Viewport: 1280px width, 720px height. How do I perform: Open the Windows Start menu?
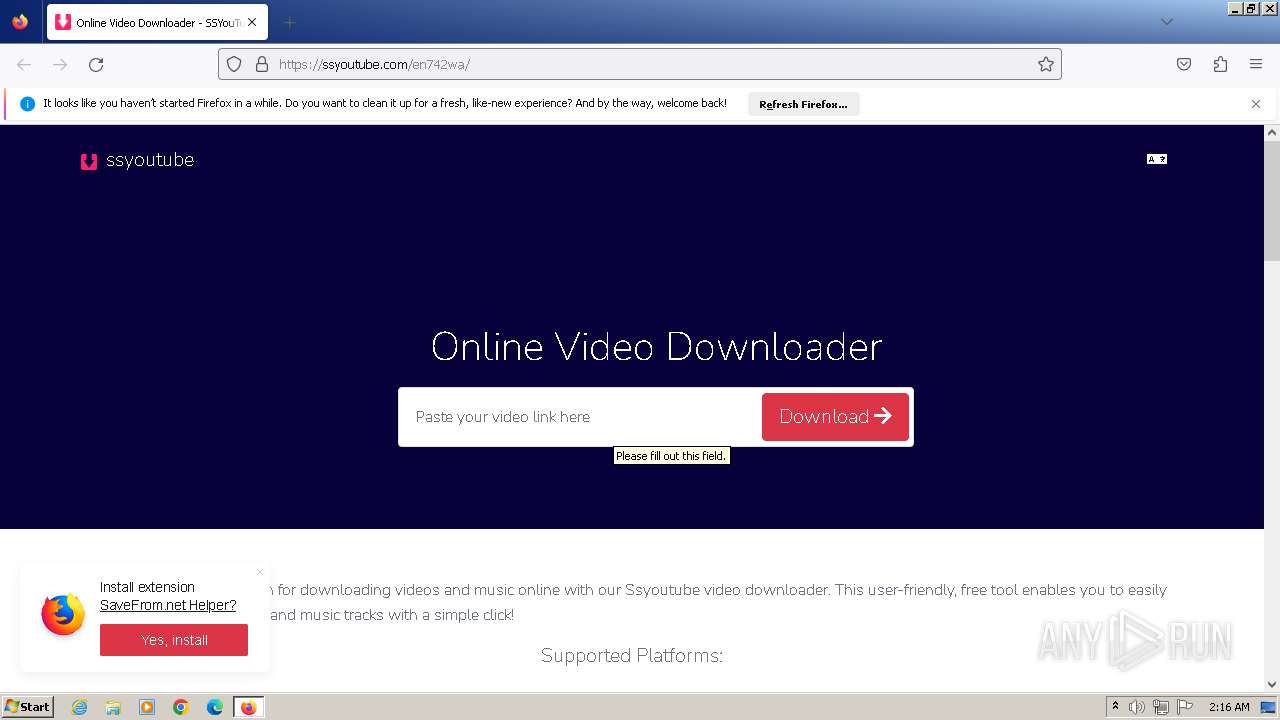point(27,707)
